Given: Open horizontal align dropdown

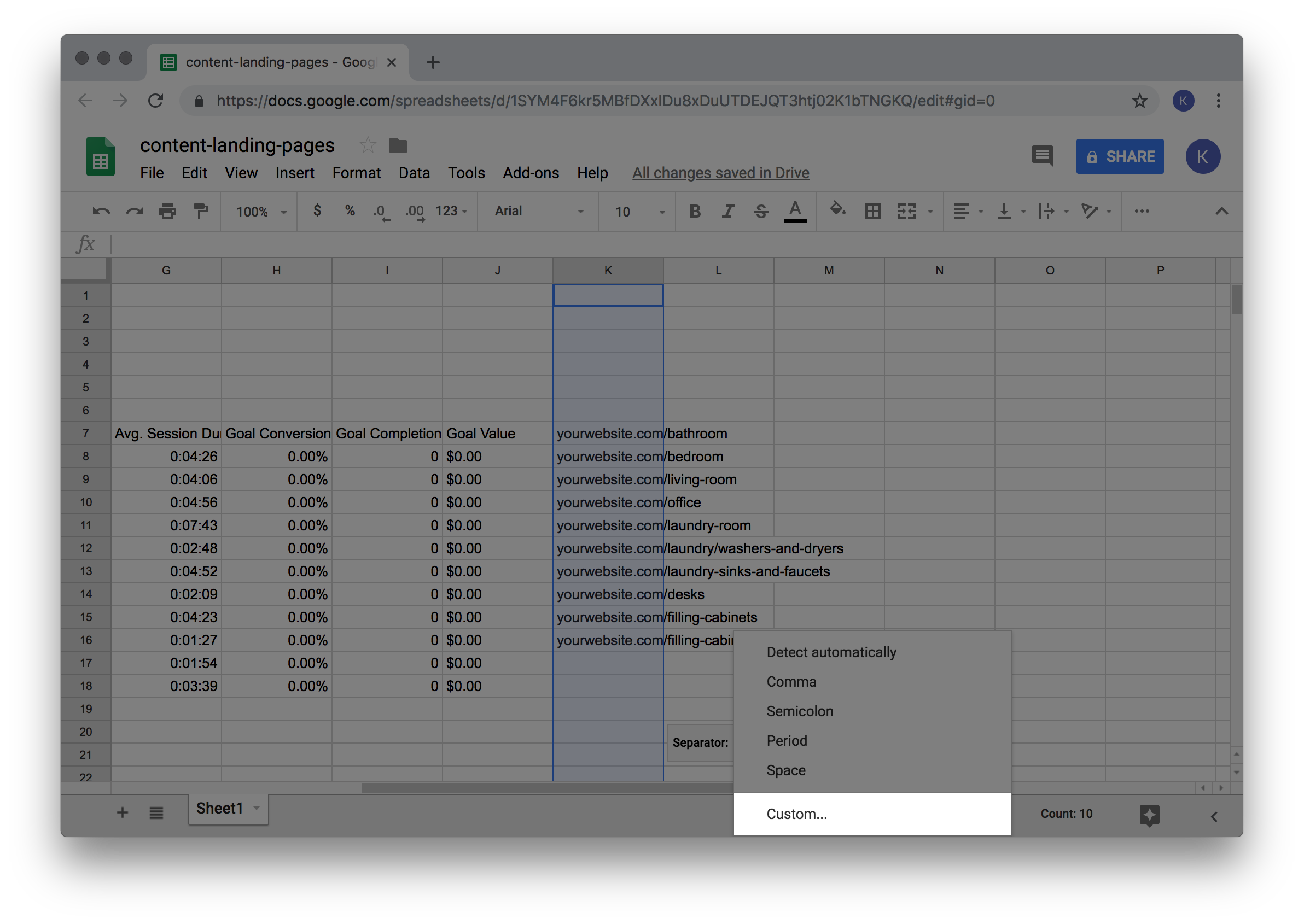Looking at the screenshot, I should (968, 211).
